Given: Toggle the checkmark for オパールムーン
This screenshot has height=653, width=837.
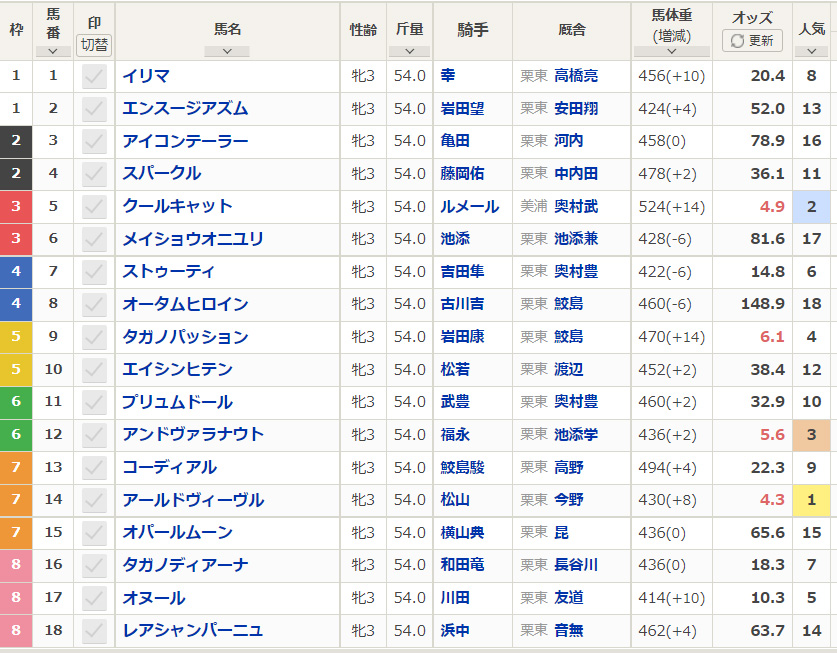Looking at the screenshot, I should (x=94, y=532).
